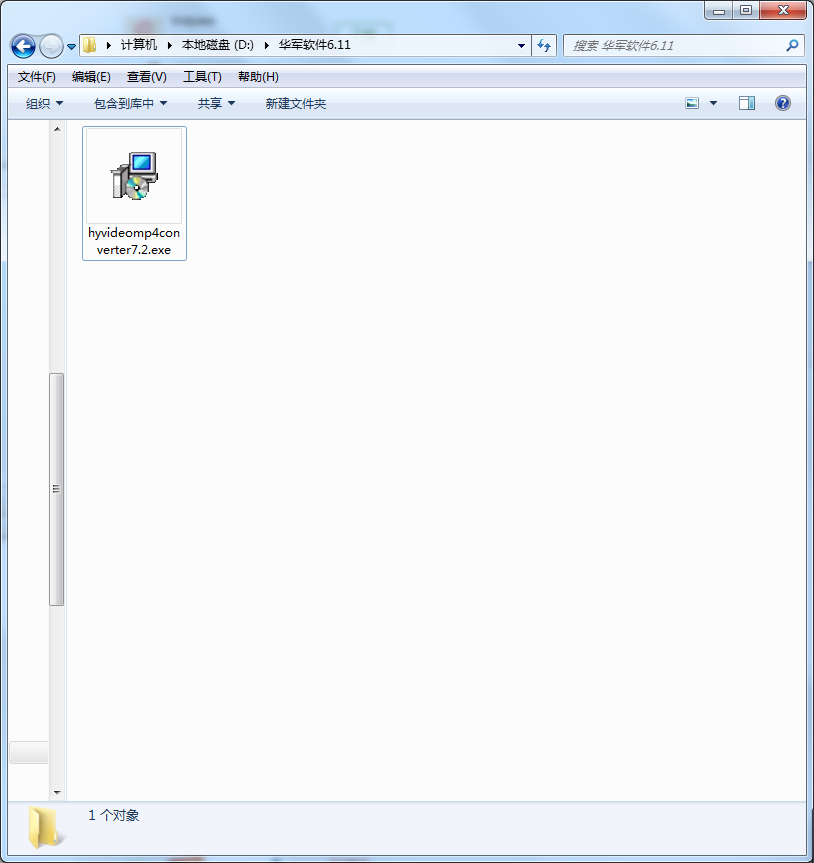Click the folder icon in the address bar

point(89,46)
